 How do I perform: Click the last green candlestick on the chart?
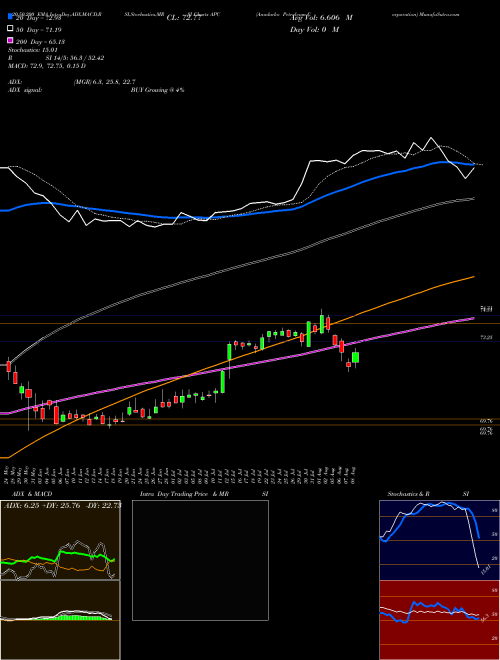[x=356, y=358]
